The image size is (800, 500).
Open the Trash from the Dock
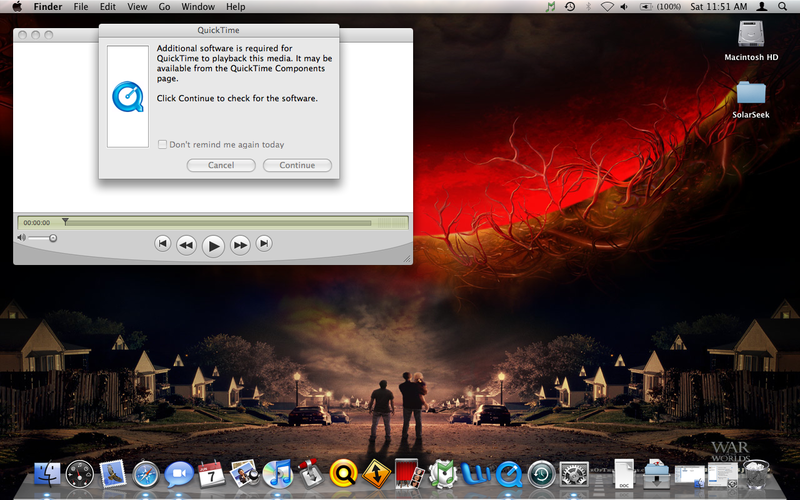pyautogui.click(x=757, y=474)
